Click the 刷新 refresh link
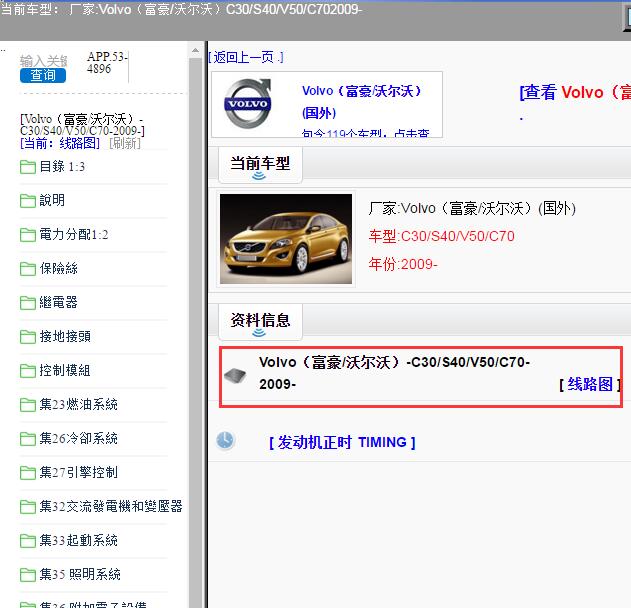The height and width of the screenshot is (608, 631). 125,143
